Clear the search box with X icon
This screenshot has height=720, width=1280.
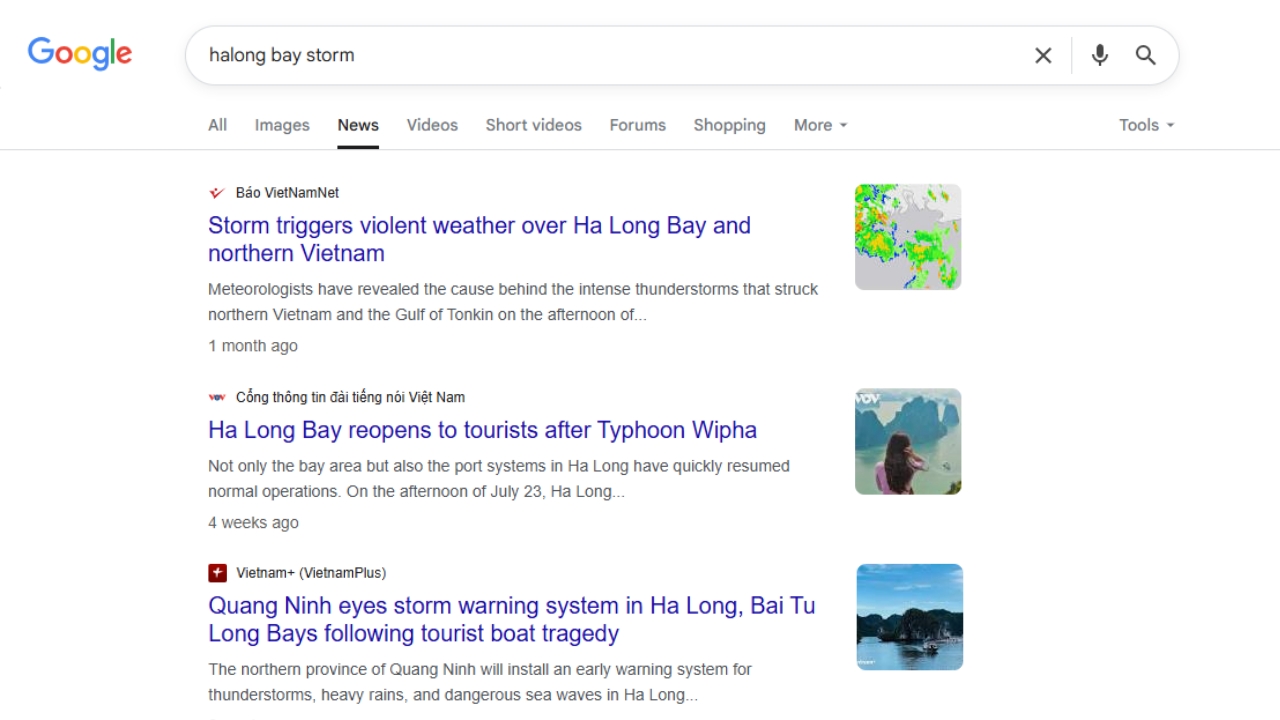coord(1043,55)
